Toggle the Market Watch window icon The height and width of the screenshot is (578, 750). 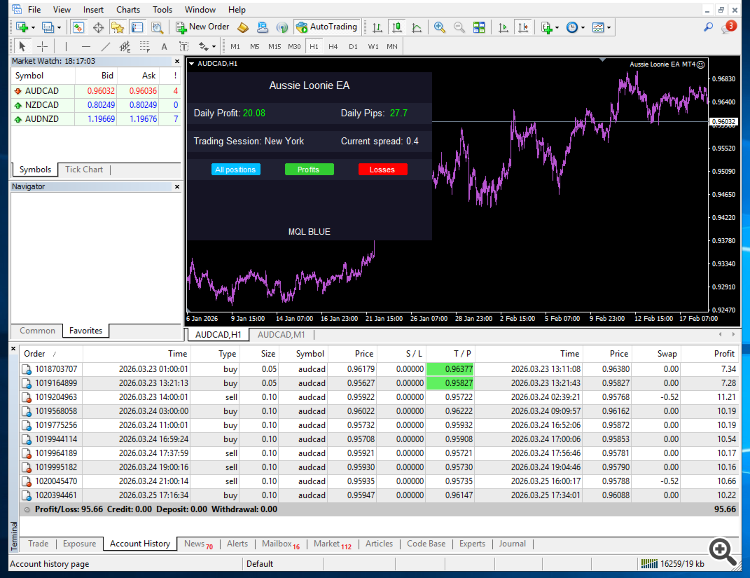pos(78,27)
